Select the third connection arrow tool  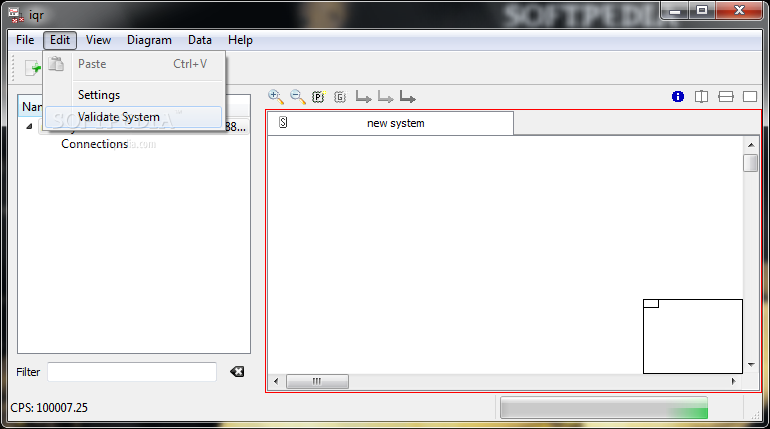[408, 97]
